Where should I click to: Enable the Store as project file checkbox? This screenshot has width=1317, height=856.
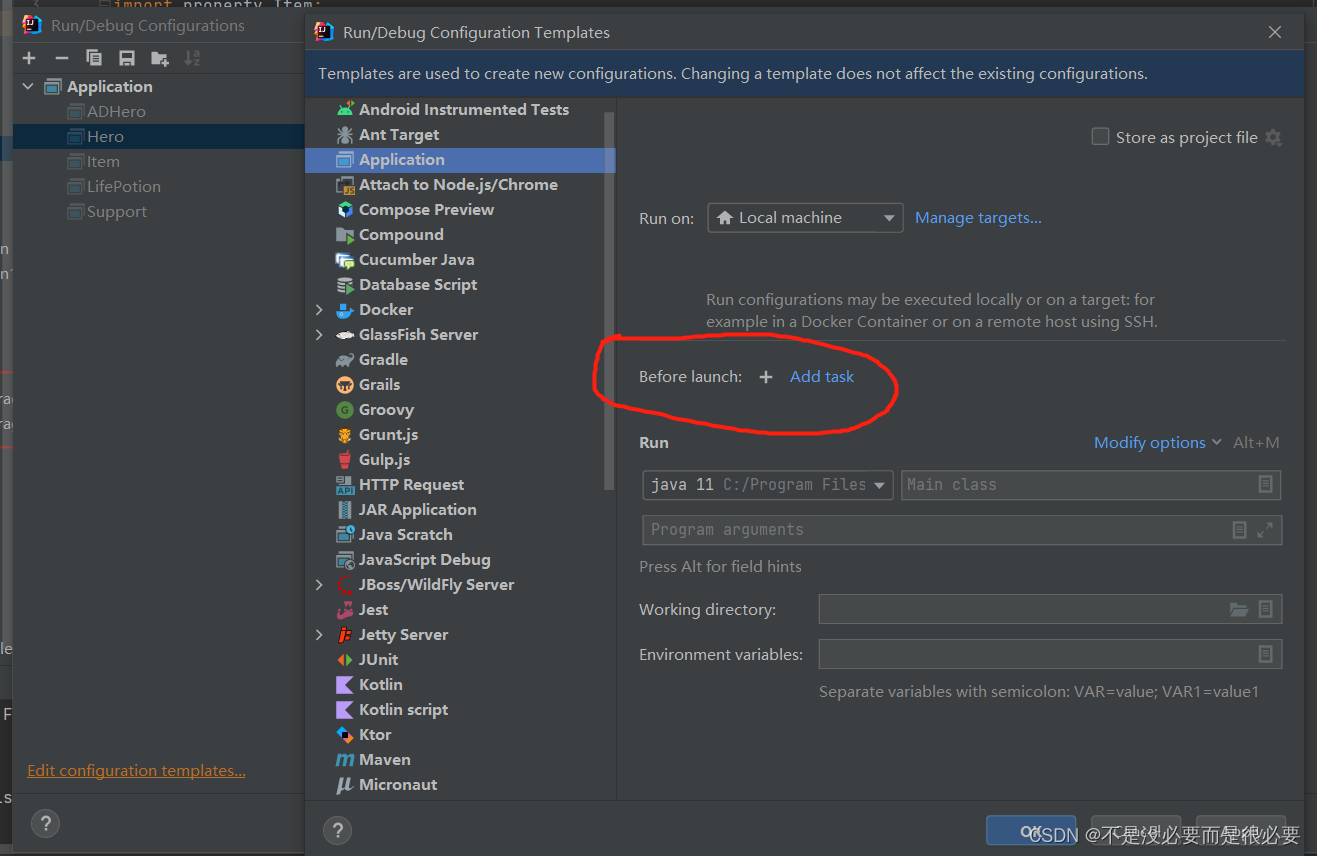click(x=1100, y=137)
